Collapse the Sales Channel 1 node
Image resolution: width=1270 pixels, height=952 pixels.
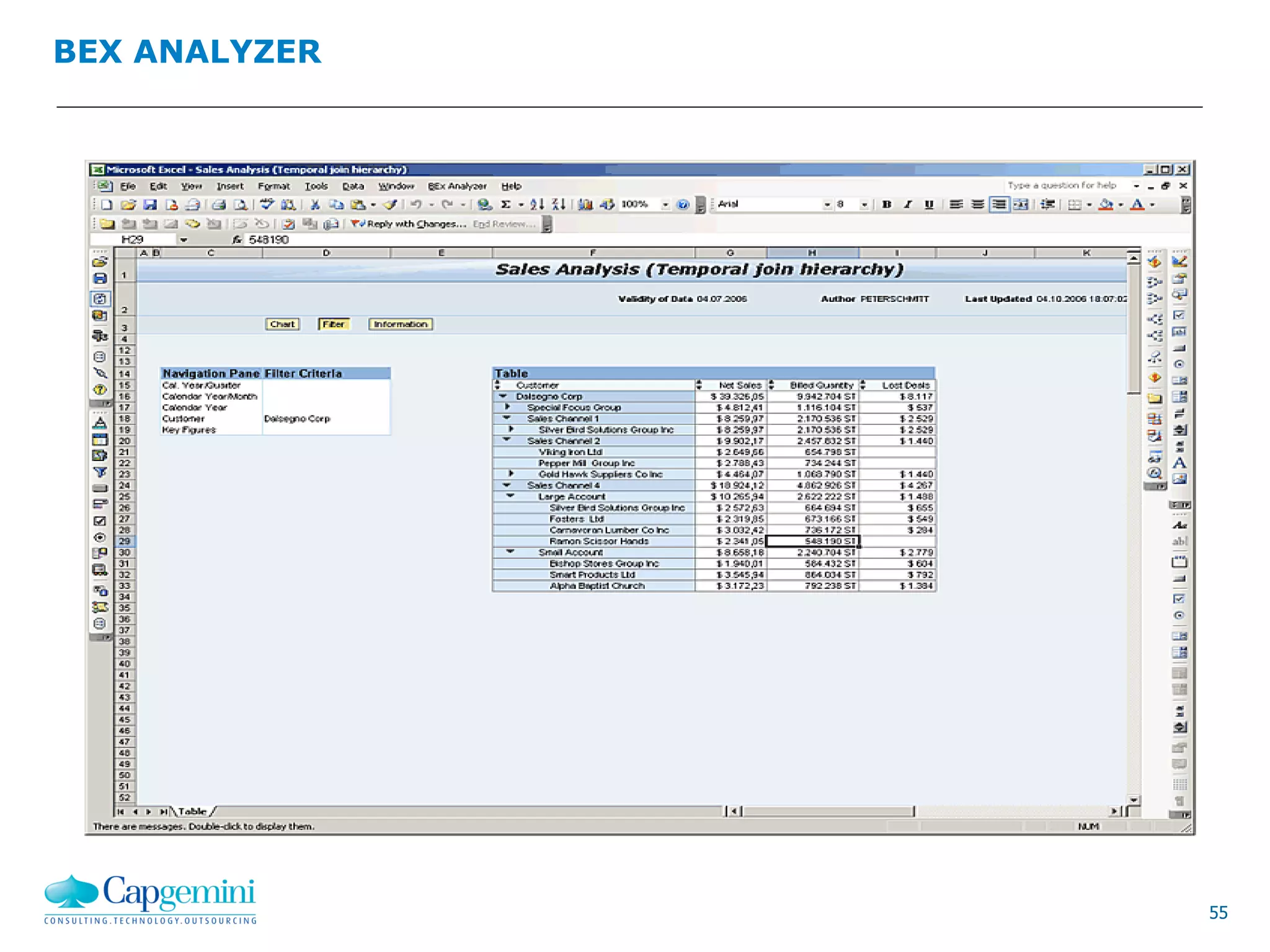click(507, 418)
